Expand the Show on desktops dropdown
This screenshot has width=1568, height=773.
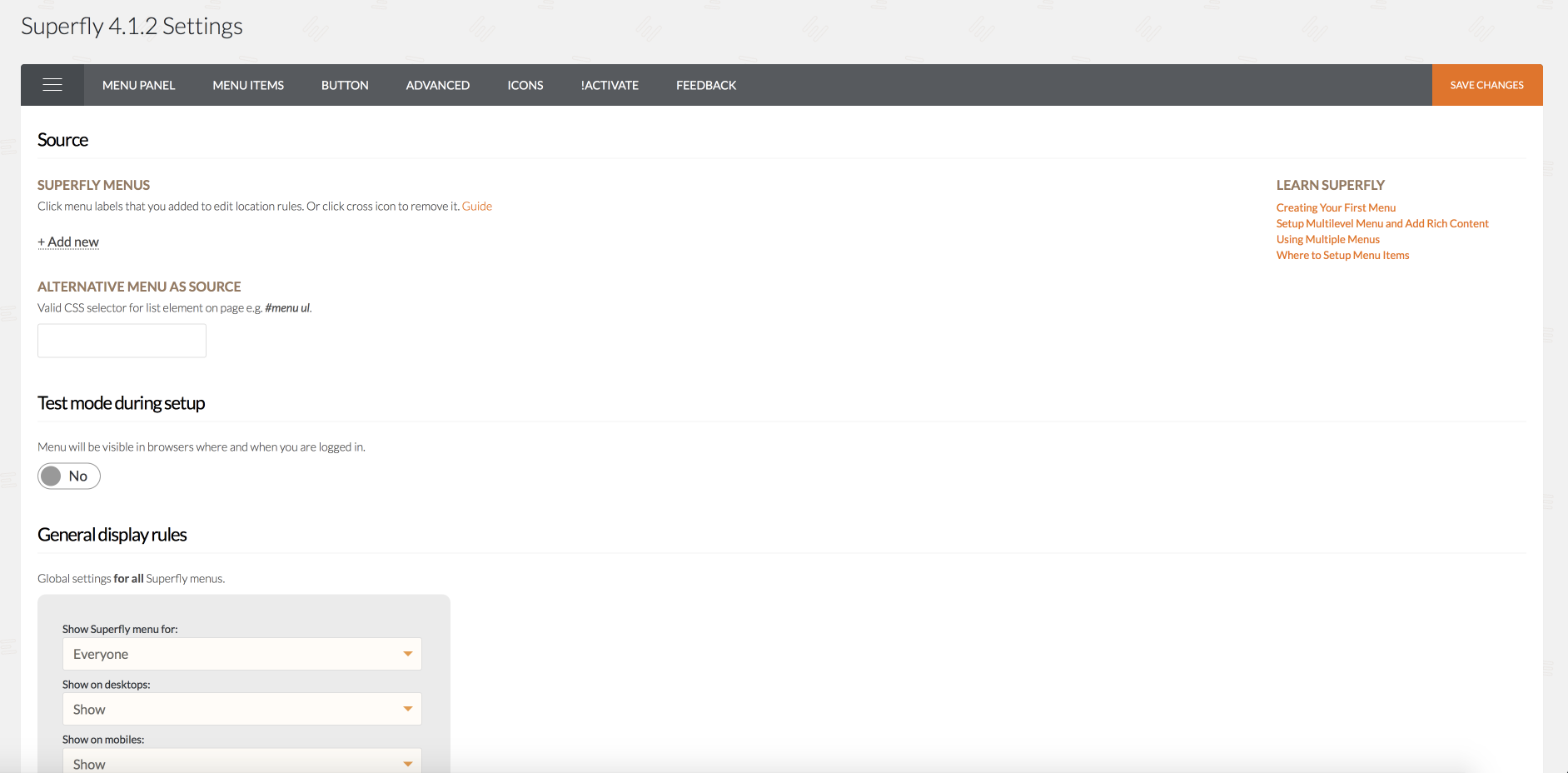coord(242,709)
